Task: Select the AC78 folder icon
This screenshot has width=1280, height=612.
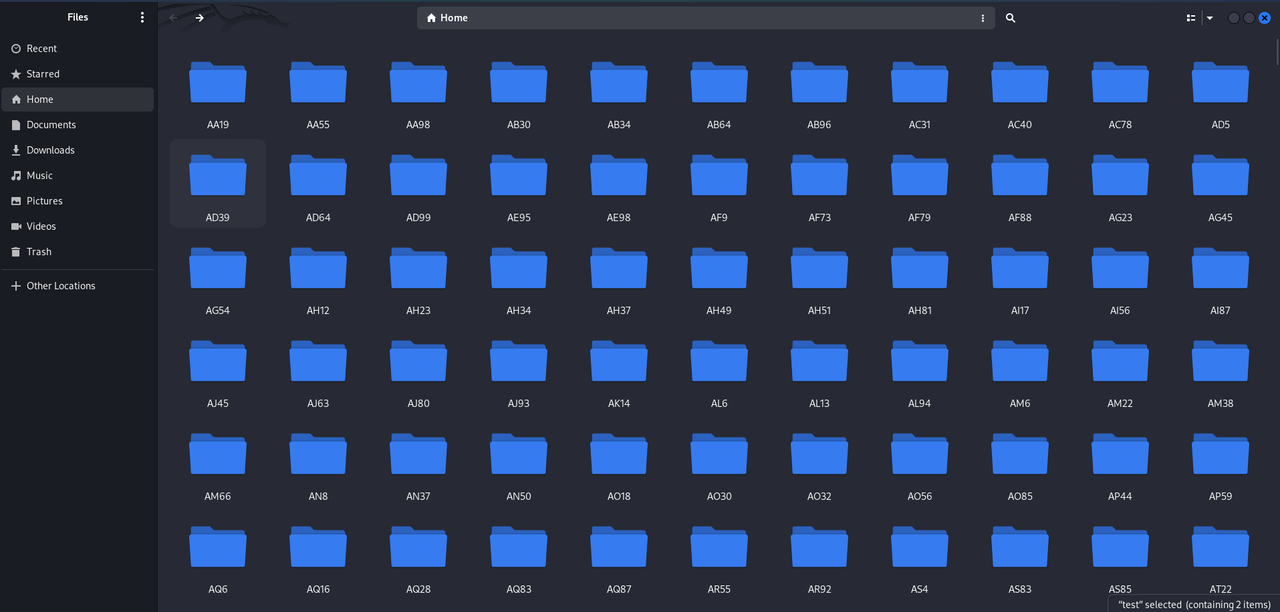Action: click(1120, 82)
